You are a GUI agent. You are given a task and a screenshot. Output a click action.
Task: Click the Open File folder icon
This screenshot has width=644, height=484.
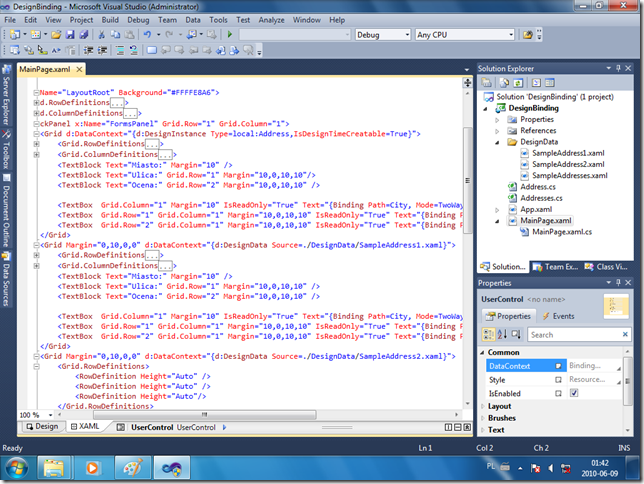(56, 35)
